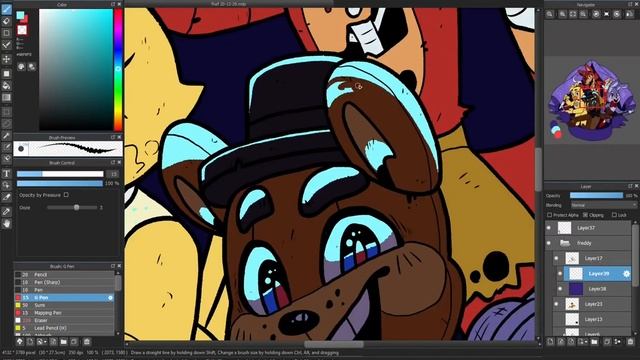This screenshot has height=360, width=640.
Task: Hide Layer37 visibility toggle
Action: click(549, 228)
